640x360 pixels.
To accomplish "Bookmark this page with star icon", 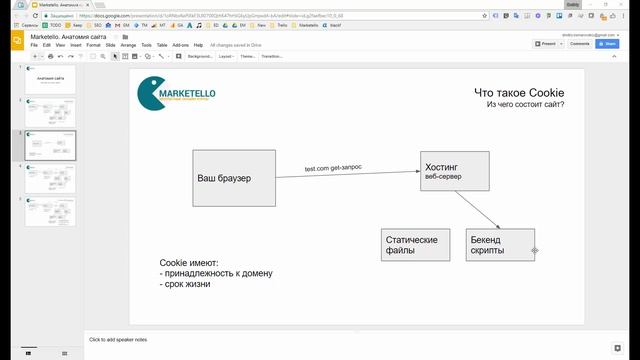I will click(x=484, y=16).
